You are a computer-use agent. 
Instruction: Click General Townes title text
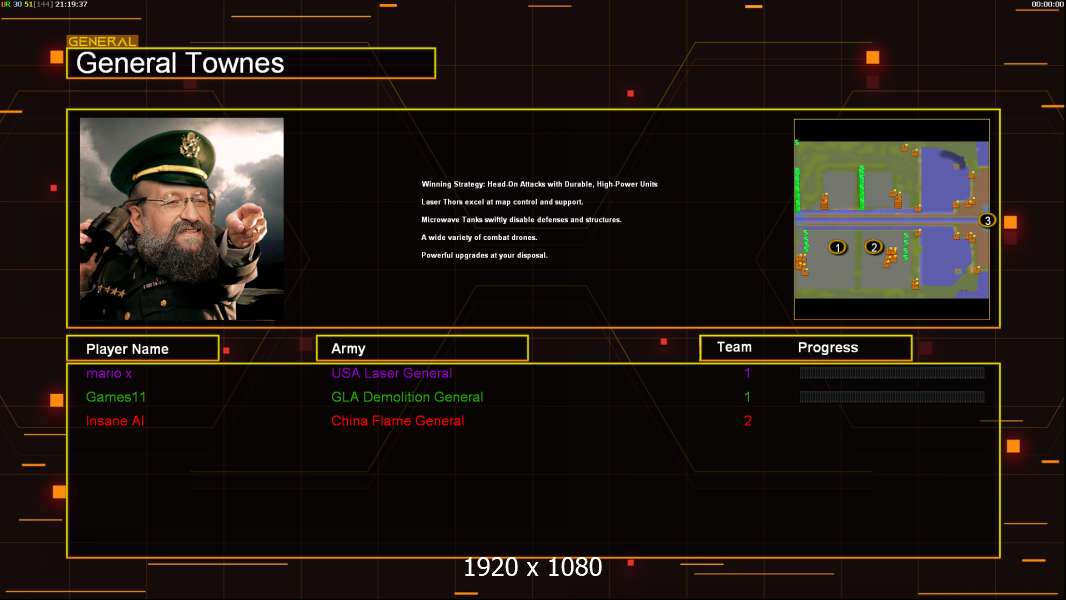click(180, 63)
